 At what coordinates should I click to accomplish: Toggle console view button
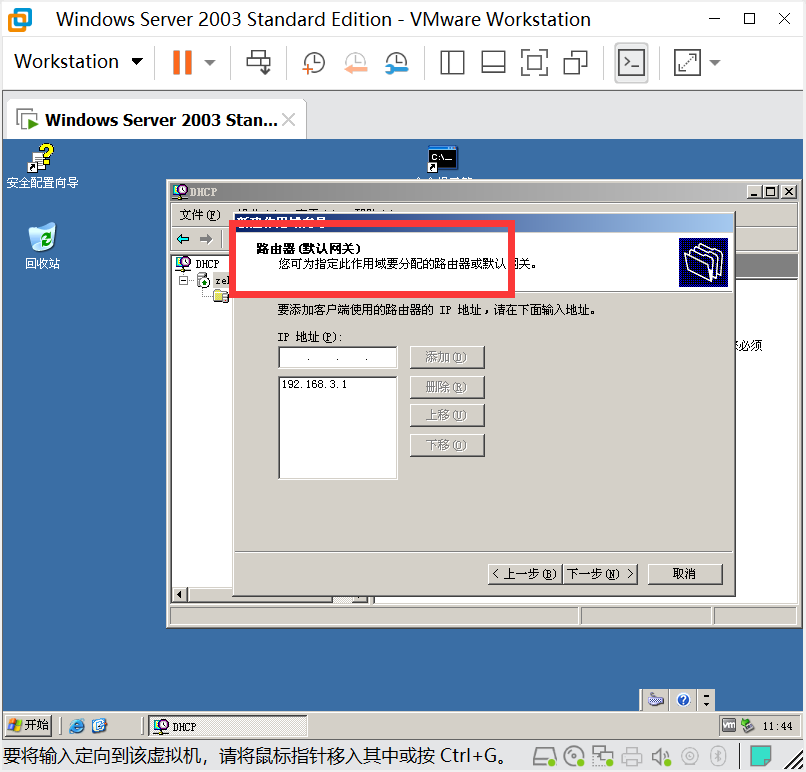point(631,63)
